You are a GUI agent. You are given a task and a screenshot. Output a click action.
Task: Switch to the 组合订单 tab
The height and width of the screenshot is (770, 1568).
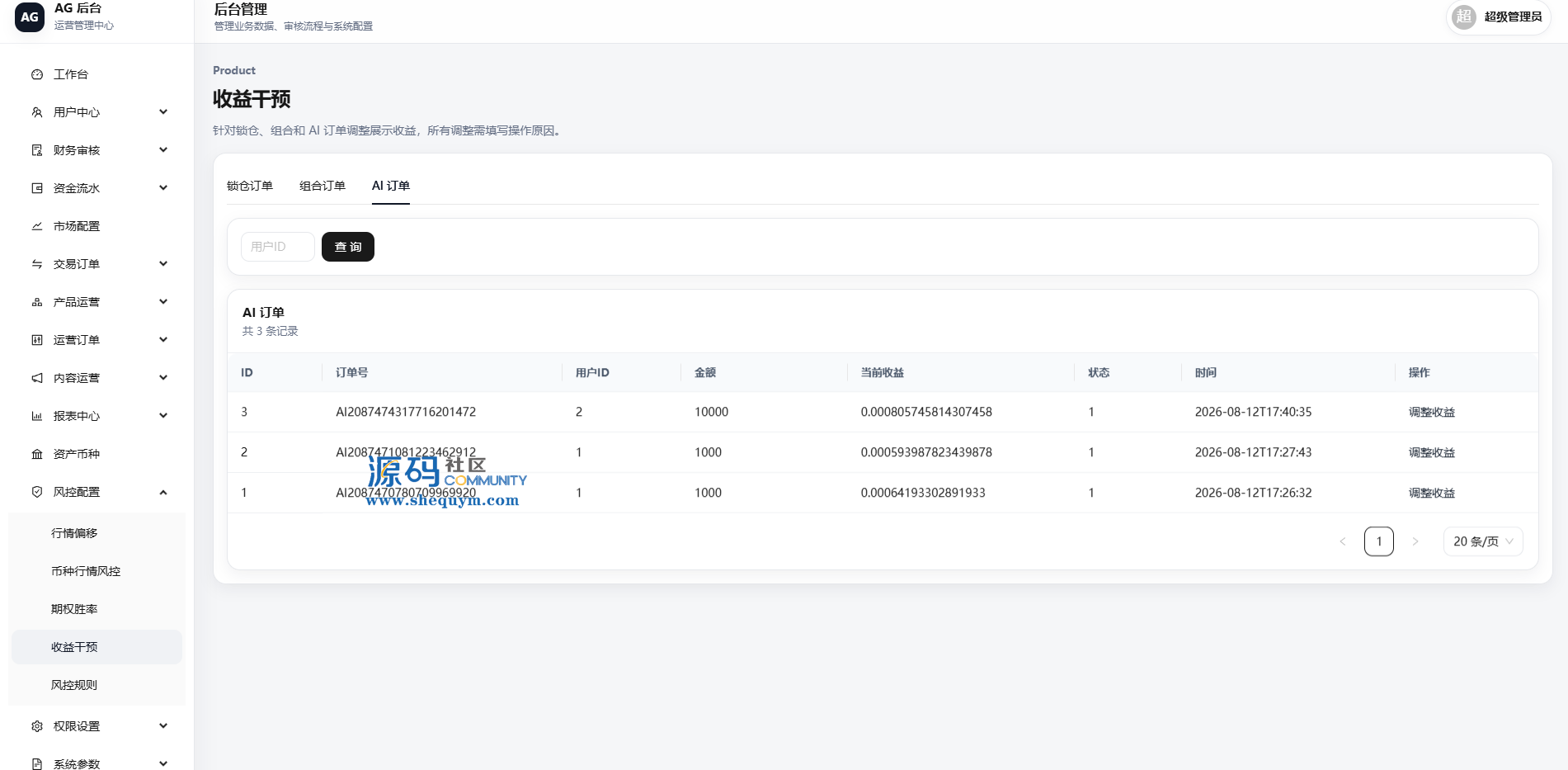click(x=323, y=186)
